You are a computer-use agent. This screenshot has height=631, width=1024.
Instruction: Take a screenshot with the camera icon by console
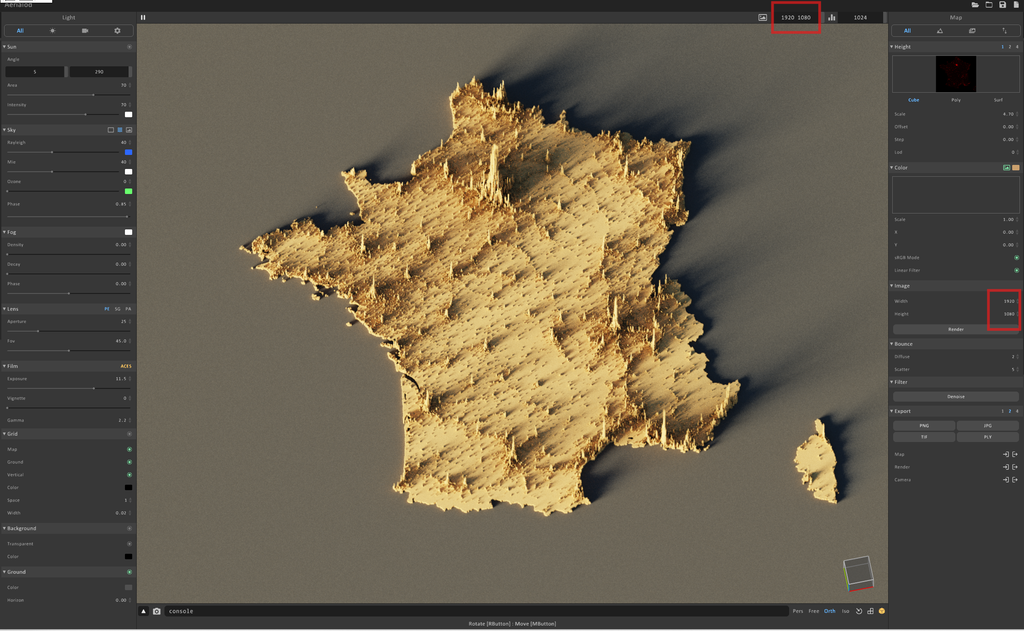[x=157, y=611]
